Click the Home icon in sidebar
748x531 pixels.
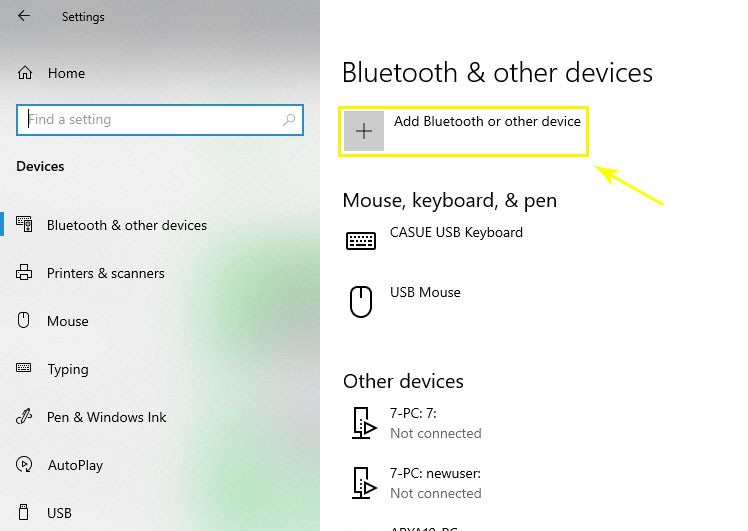[25, 73]
